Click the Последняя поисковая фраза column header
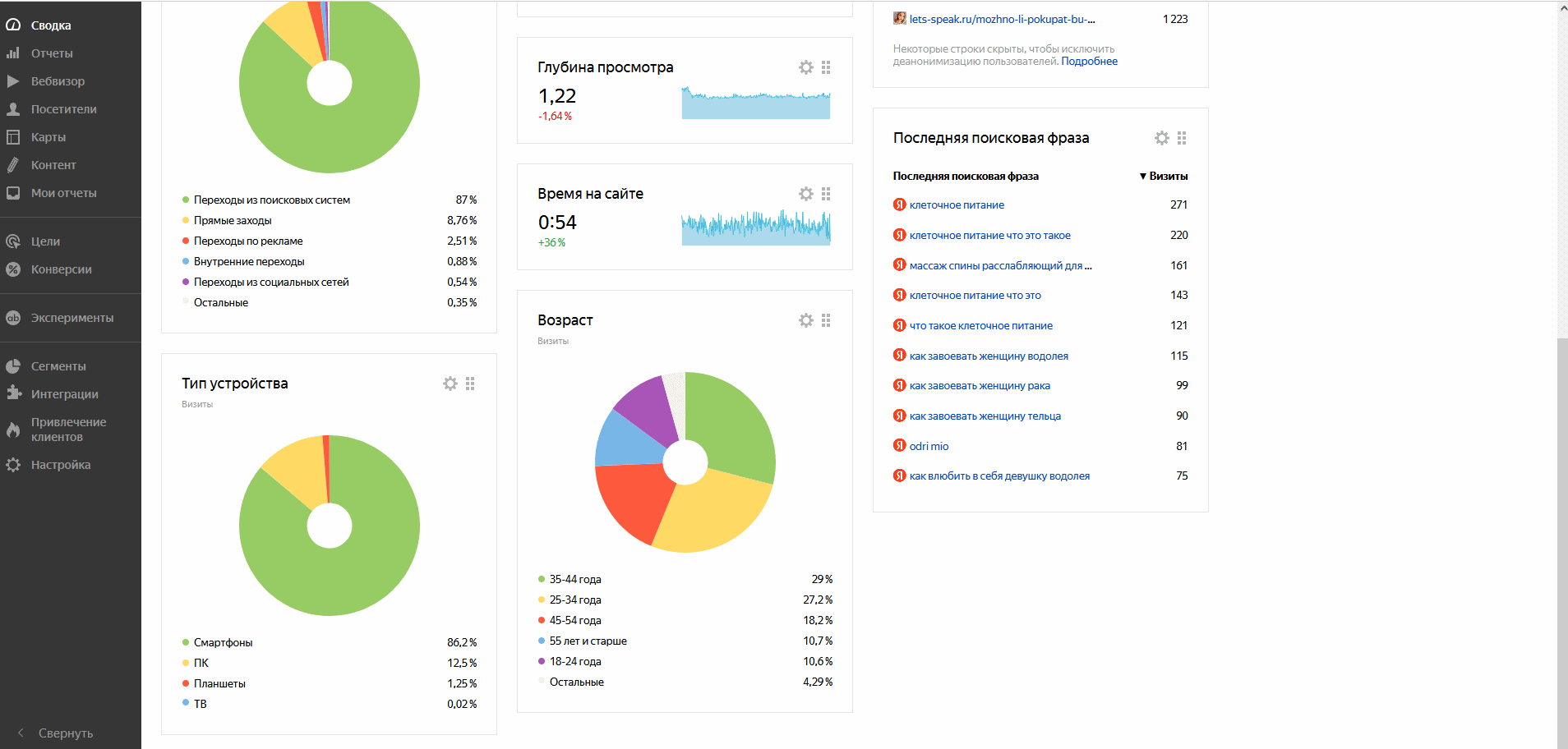This screenshot has width=1568, height=749. click(x=966, y=177)
